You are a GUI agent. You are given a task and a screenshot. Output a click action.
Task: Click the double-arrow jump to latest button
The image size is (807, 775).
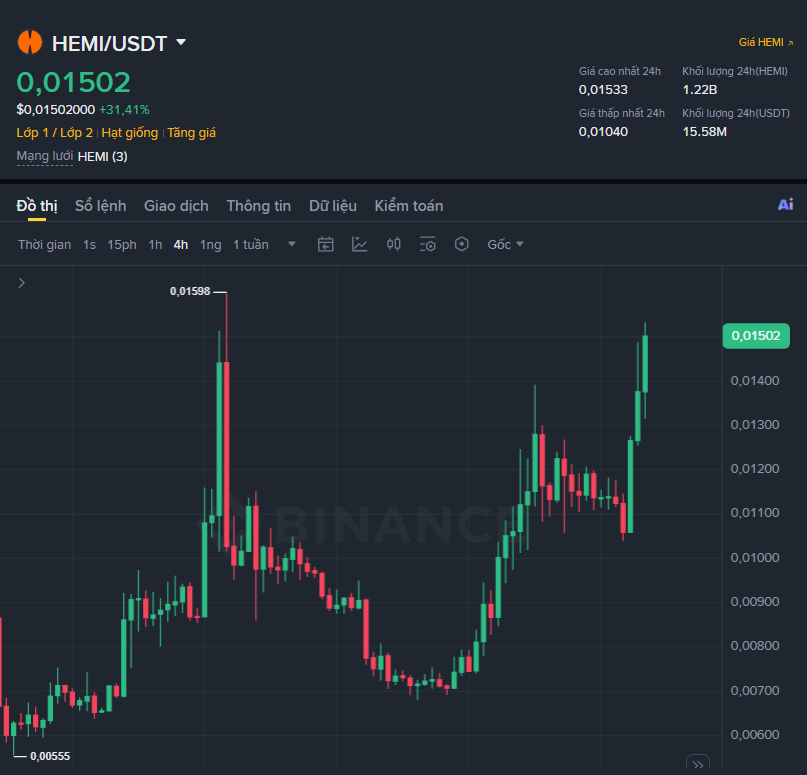pyautogui.click(x=698, y=764)
